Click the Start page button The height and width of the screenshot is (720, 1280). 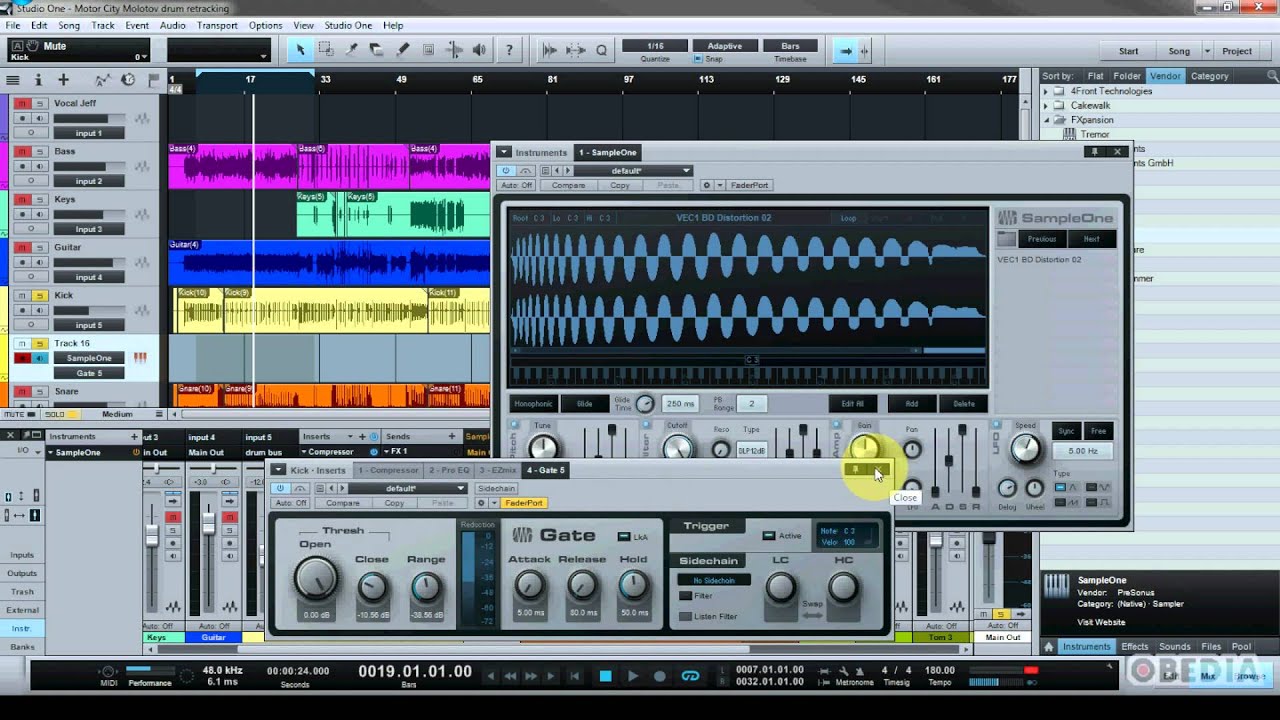point(1128,51)
